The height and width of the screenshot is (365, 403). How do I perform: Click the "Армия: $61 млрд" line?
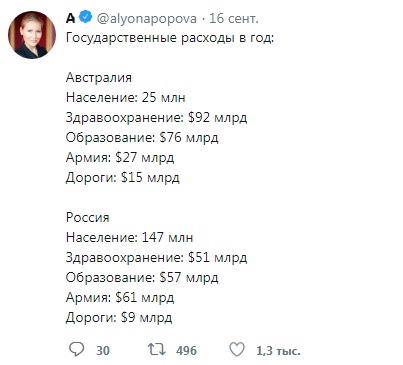[x=120, y=298]
